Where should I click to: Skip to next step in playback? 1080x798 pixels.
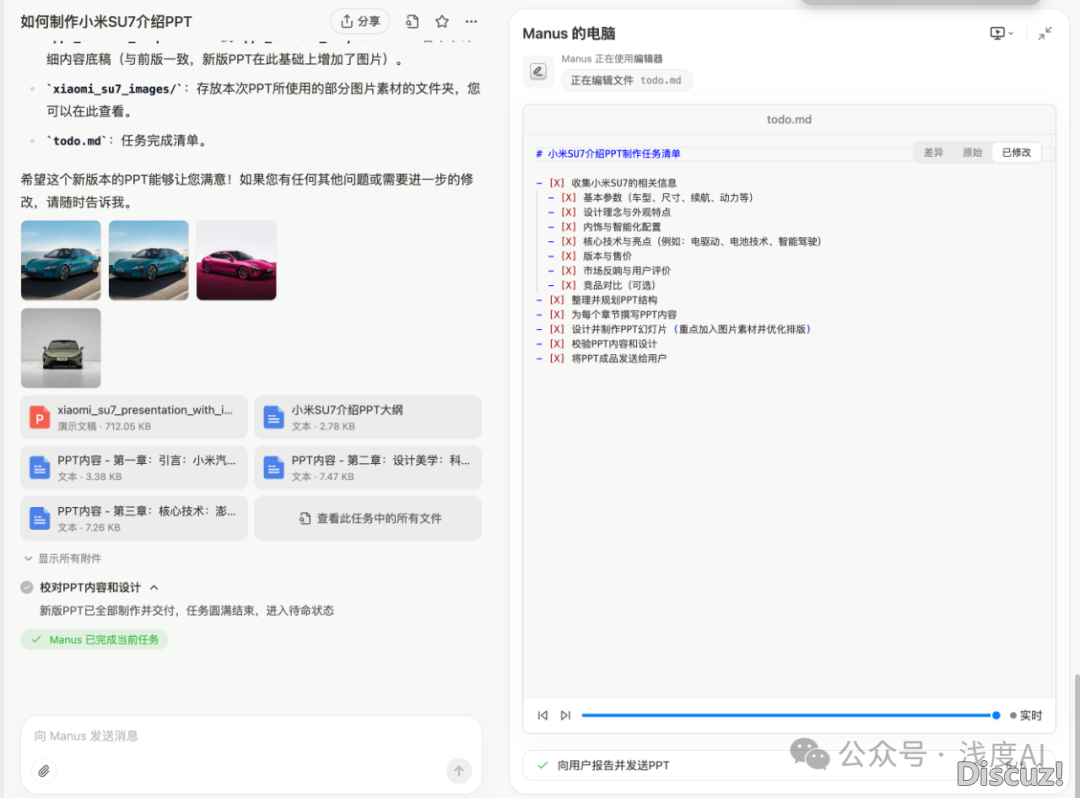coord(566,715)
